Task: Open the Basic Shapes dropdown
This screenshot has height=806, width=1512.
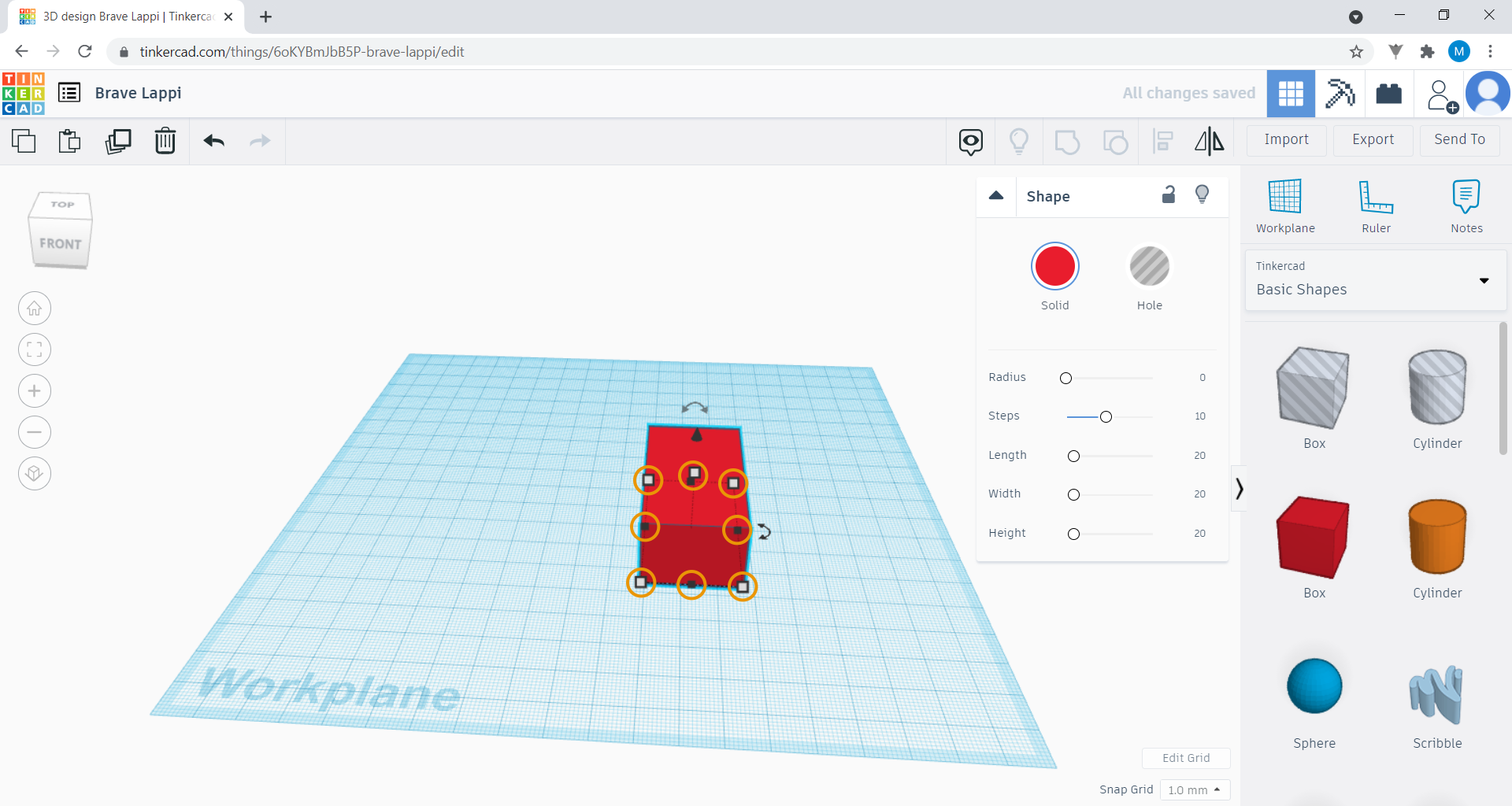Action: click(1375, 279)
